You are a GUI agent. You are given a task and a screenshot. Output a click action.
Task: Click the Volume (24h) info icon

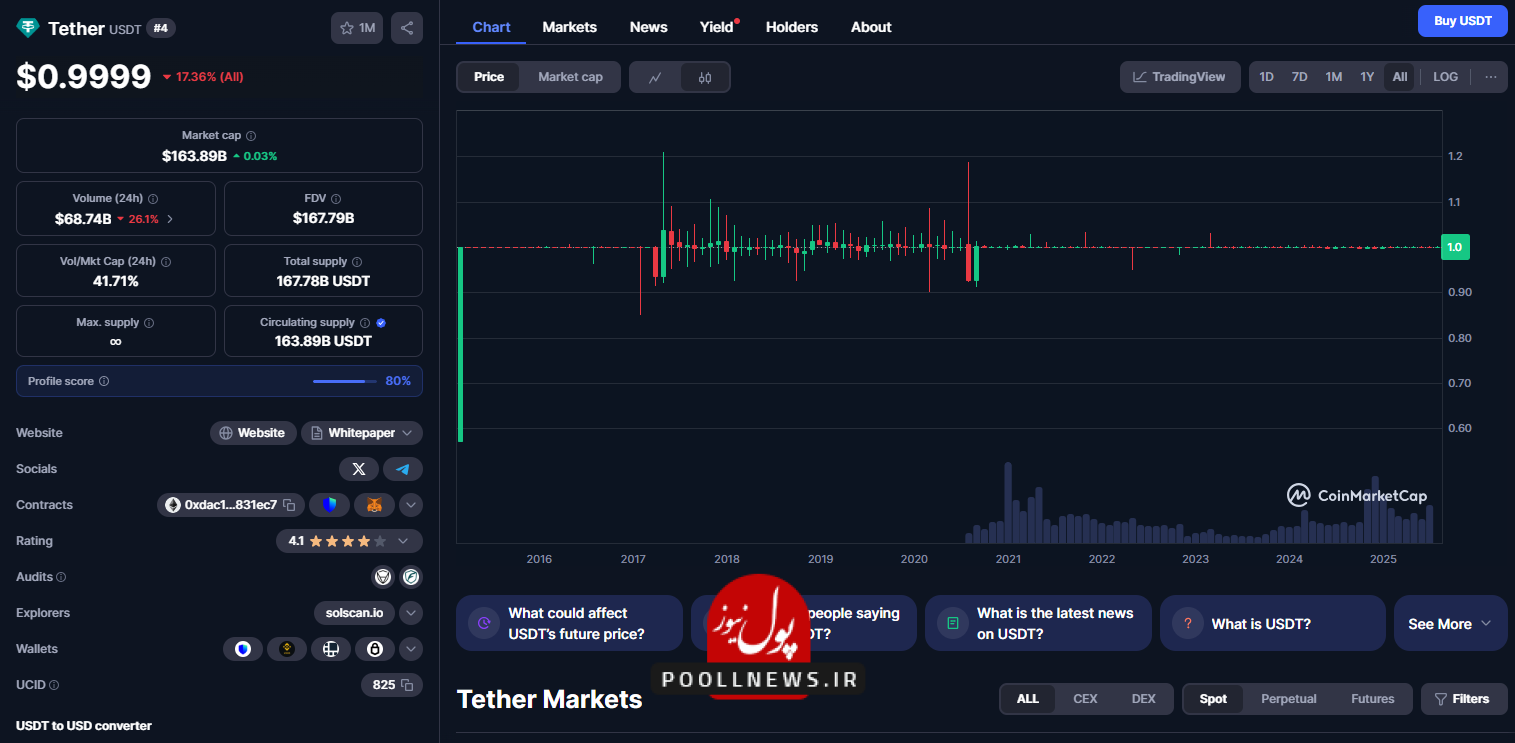[x=153, y=199]
